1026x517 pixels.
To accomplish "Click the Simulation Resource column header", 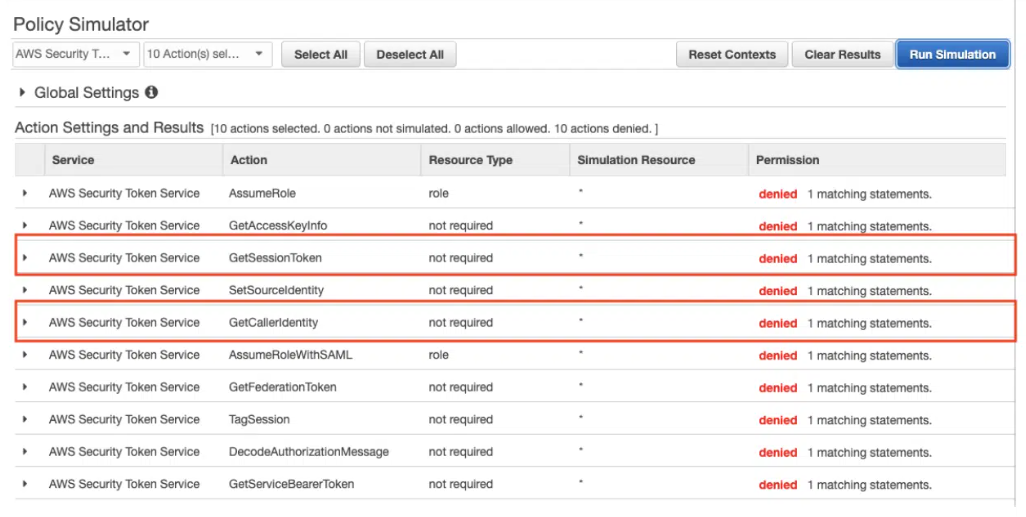I will tap(659, 160).
